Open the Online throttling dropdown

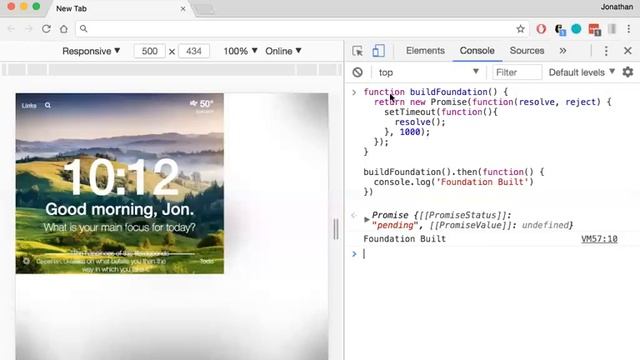(x=283, y=51)
